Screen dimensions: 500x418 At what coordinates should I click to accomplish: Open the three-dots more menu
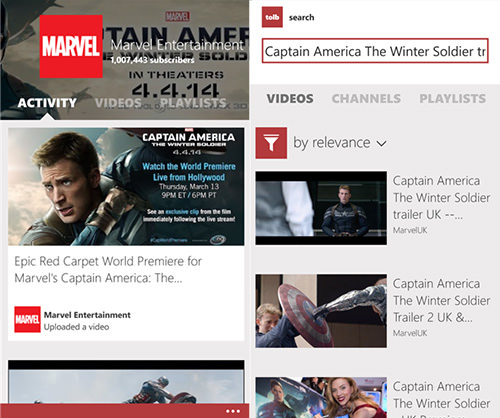233,411
